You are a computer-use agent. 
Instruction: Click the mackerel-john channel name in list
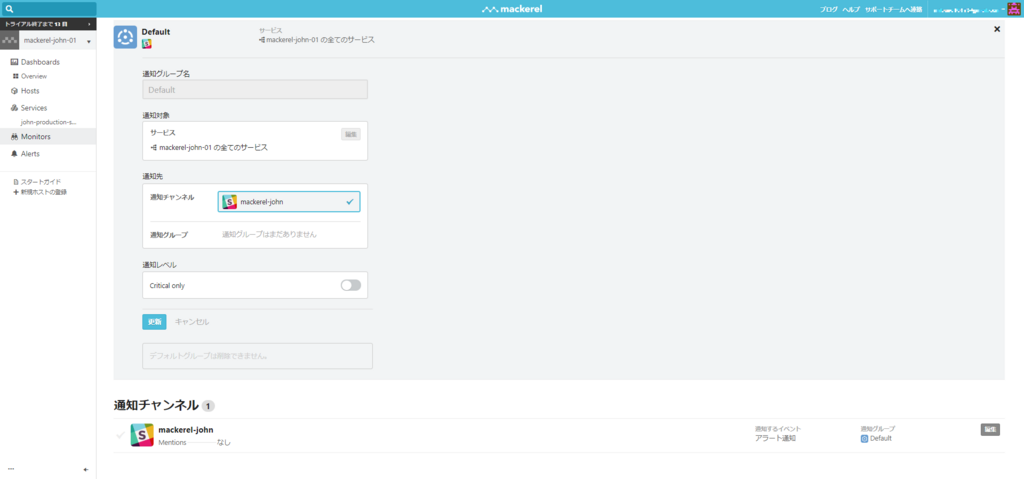click(185, 429)
